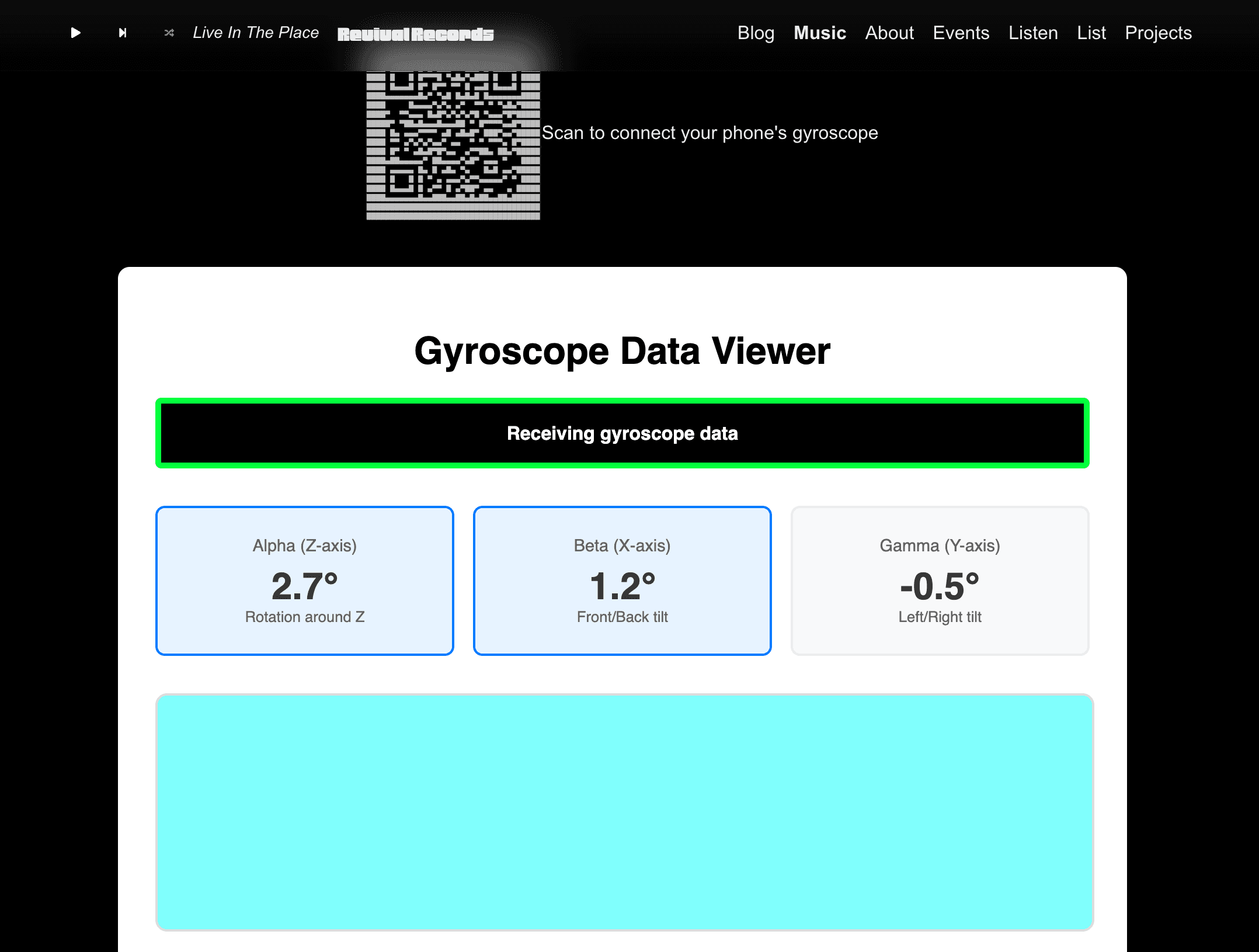Viewport: 1259px width, 952px height.
Task: Switch to the Music section
Action: point(820,33)
